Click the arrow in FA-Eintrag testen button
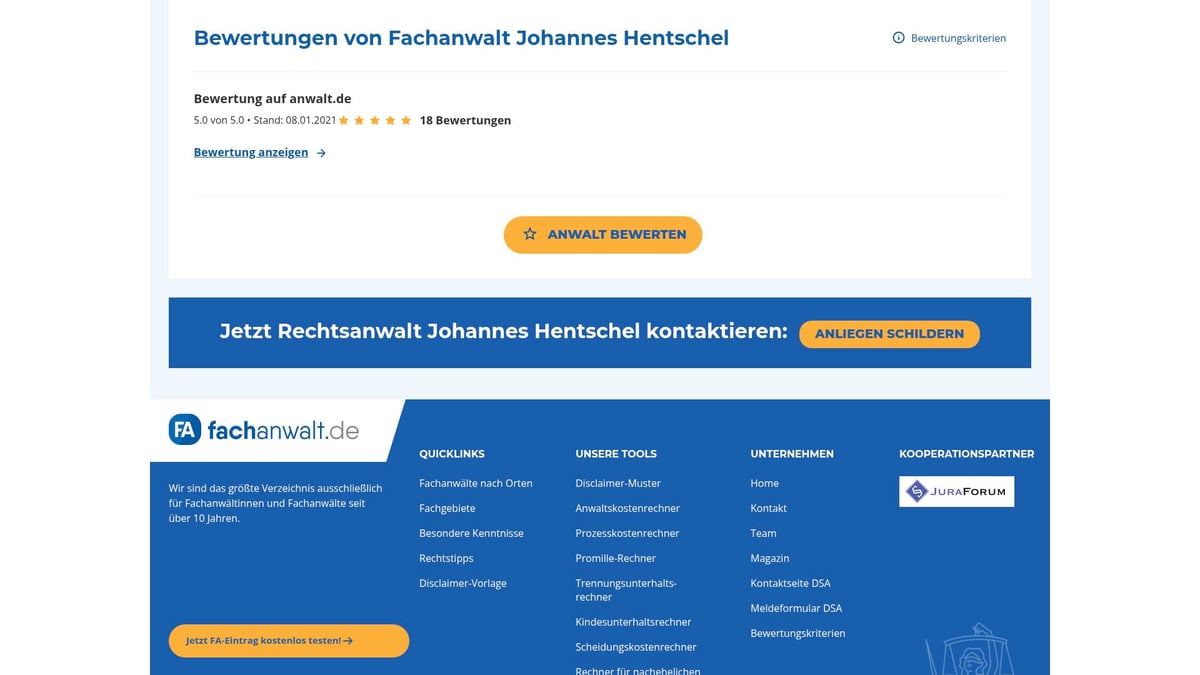Image resolution: width=1200 pixels, height=675 pixels. 348,641
